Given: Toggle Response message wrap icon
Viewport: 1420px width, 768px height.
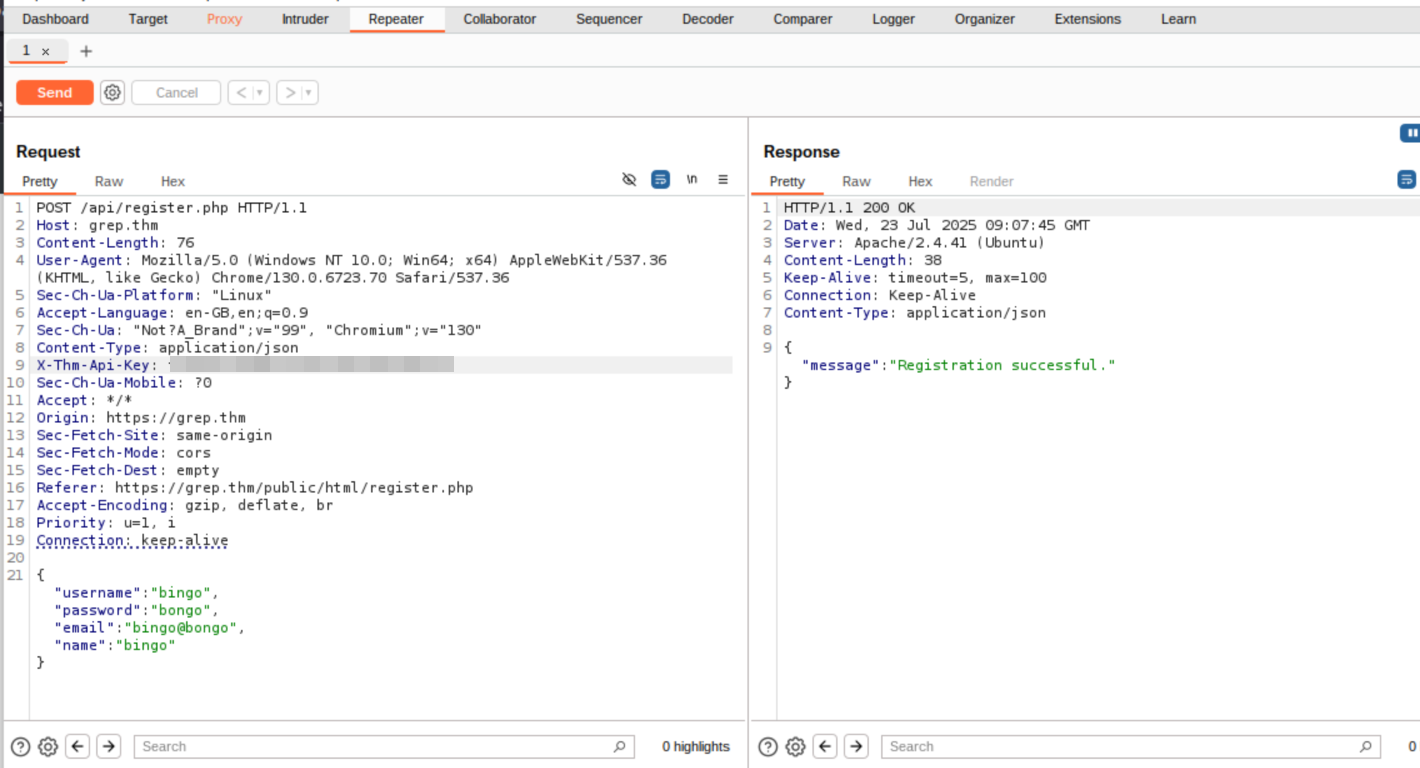Looking at the screenshot, I should click(1407, 180).
